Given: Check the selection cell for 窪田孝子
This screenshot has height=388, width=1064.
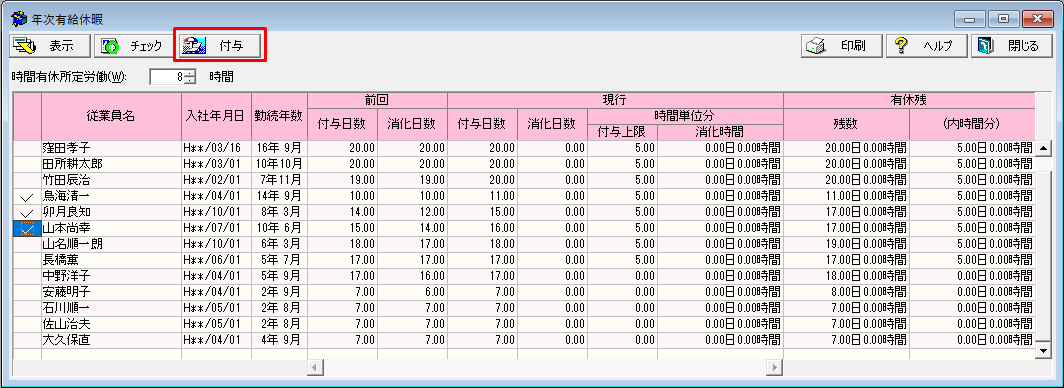Looking at the screenshot, I should pyautogui.click(x=27, y=148).
